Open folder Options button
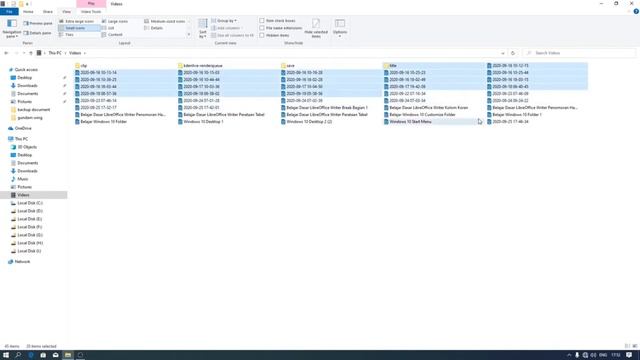 tap(340, 29)
